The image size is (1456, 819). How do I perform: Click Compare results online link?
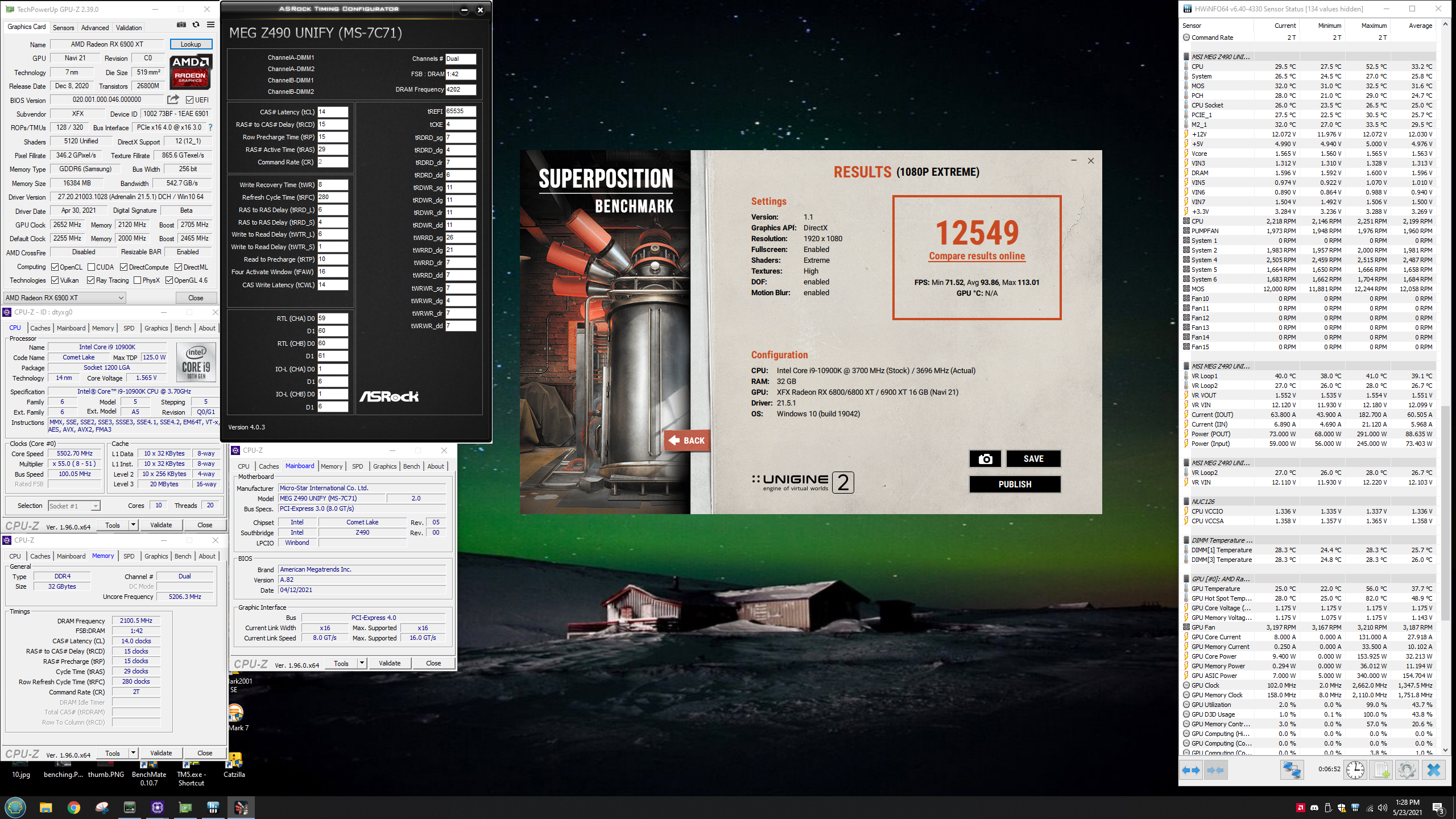pos(977,256)
